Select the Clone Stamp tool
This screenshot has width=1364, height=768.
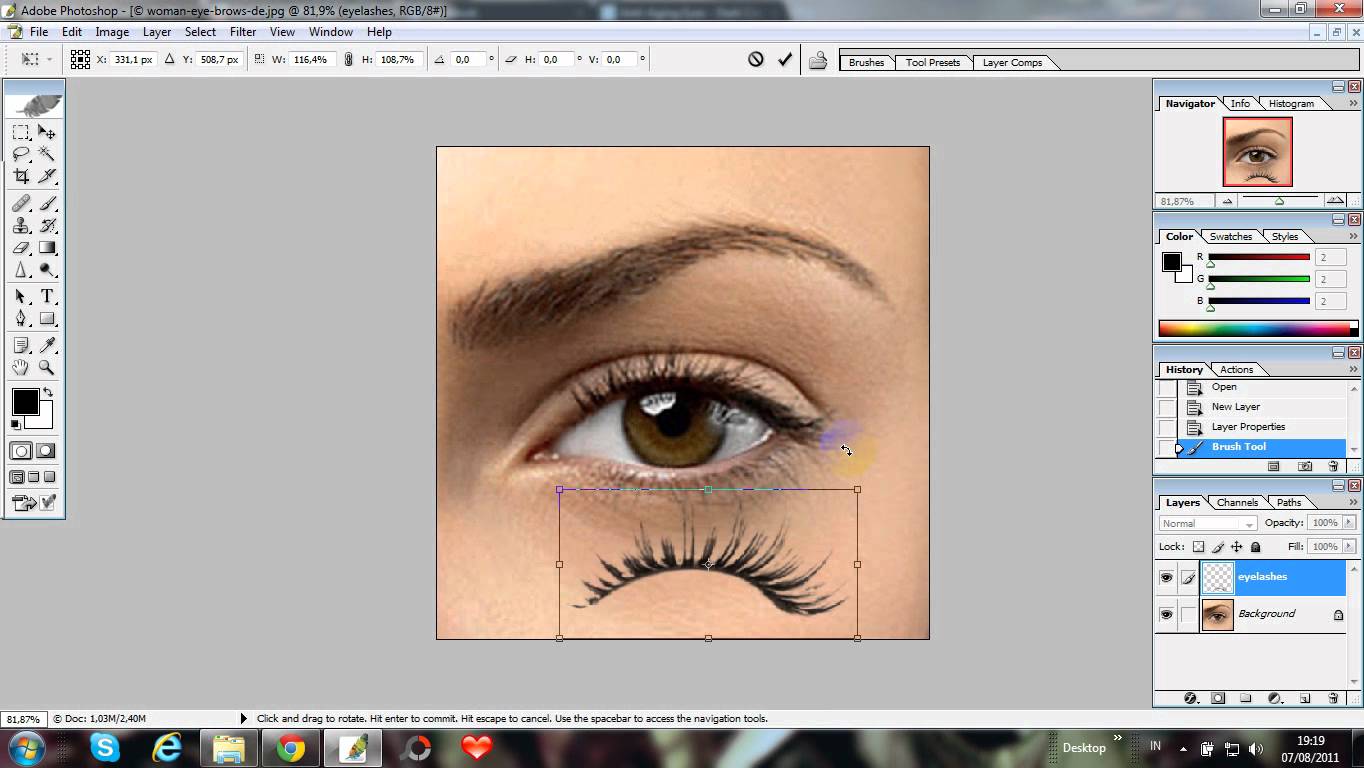(x=21, y=226)
